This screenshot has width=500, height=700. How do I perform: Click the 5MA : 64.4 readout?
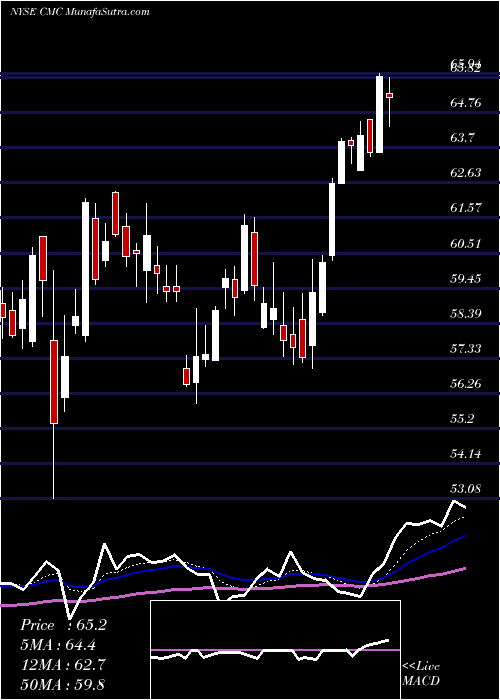coord(58,645)
